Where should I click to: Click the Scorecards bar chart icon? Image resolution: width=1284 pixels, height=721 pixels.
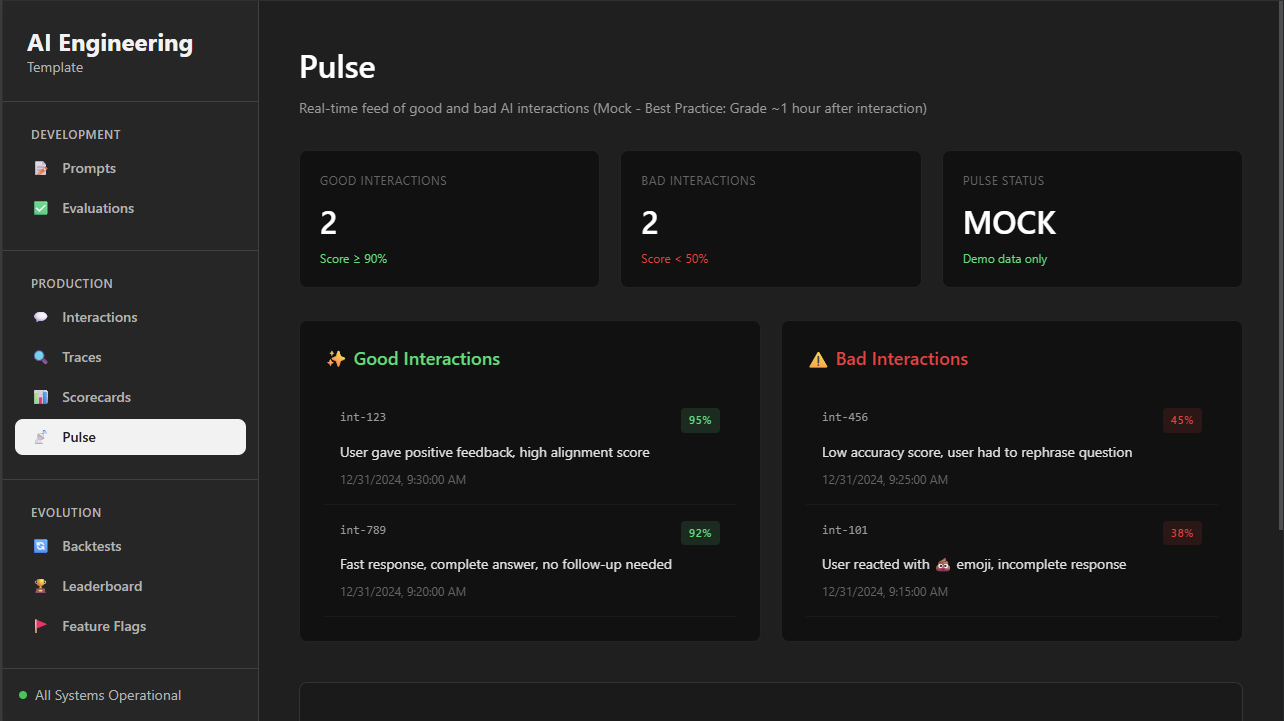(41, 397)
